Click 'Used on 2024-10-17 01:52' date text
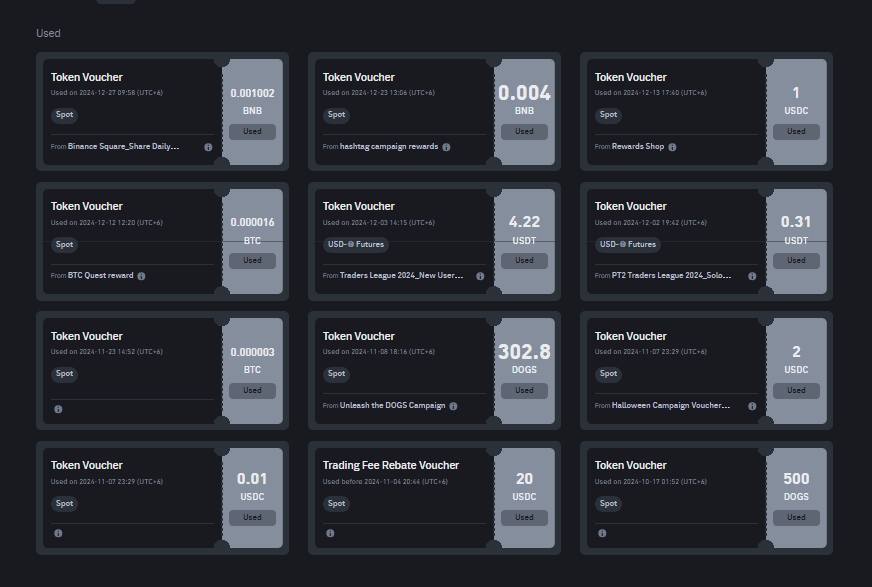The height and width of the screenshot is (587, 872). point(651,482)
